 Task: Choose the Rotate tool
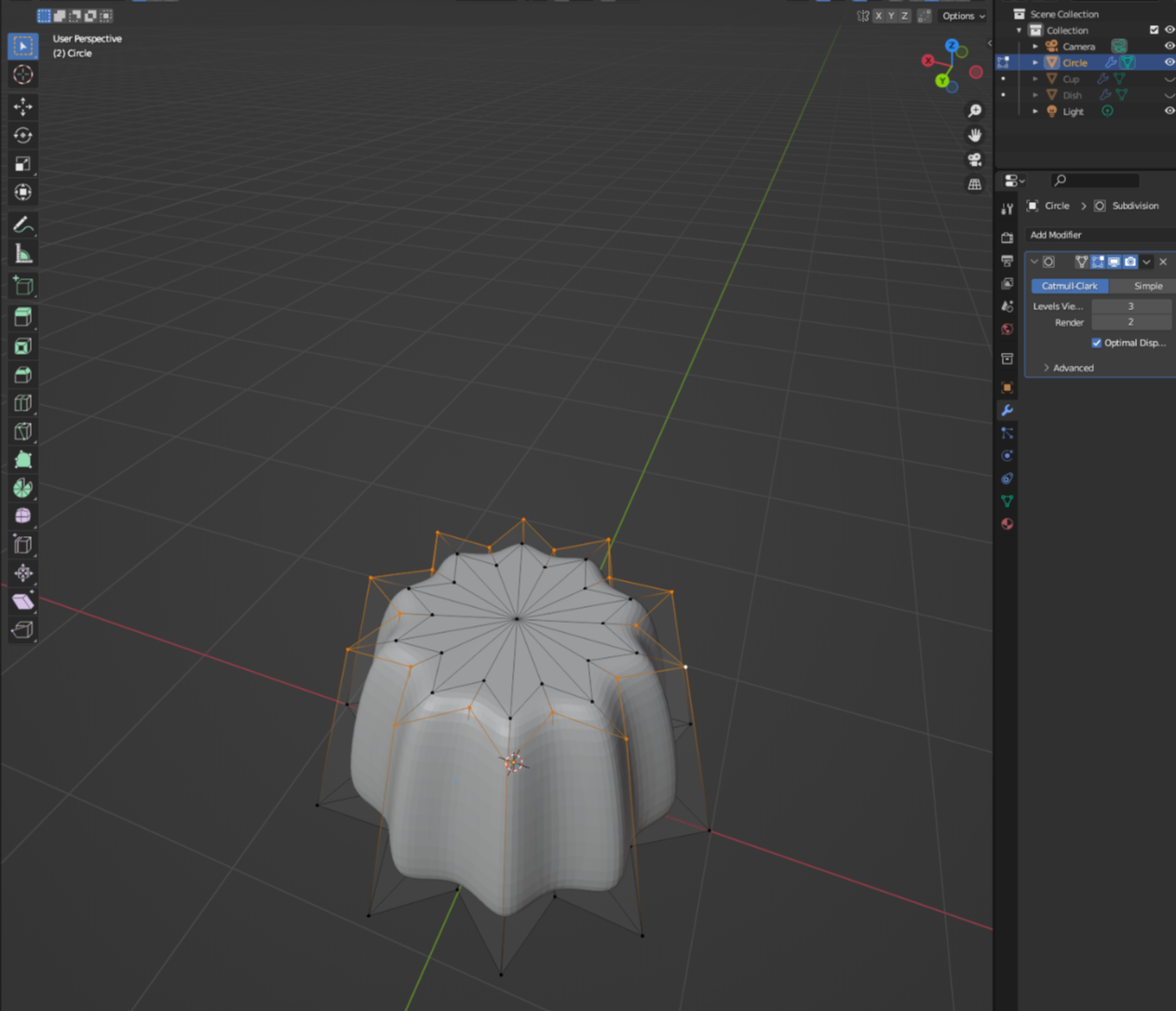tap(23, 135)
